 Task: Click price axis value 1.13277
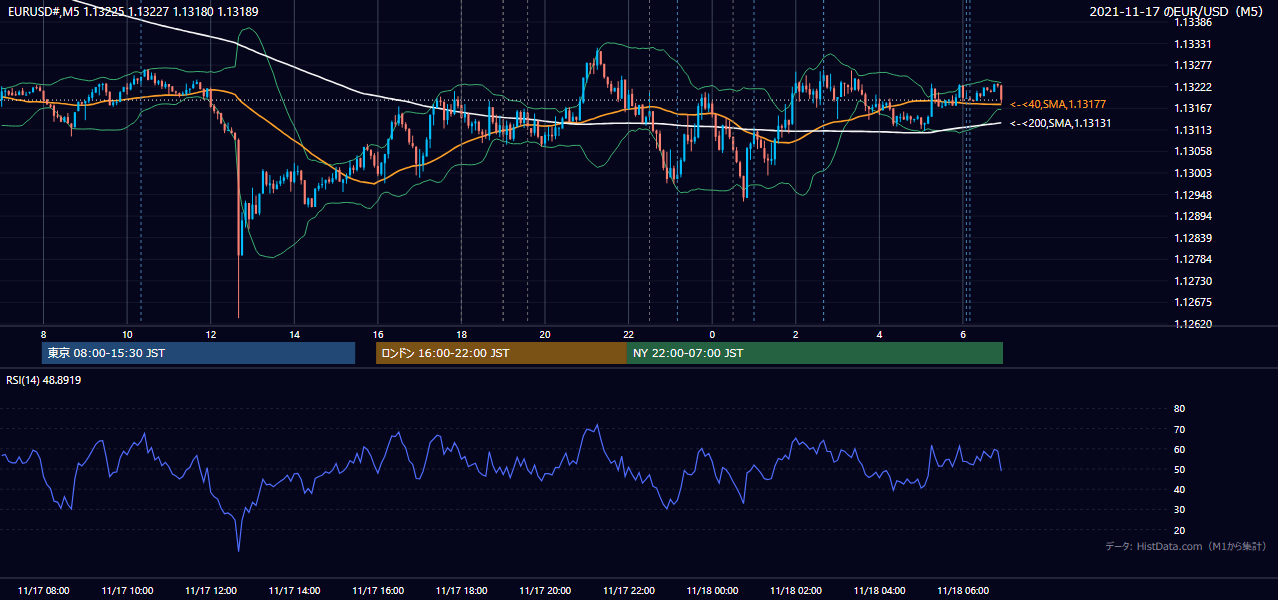(1193, 65)
